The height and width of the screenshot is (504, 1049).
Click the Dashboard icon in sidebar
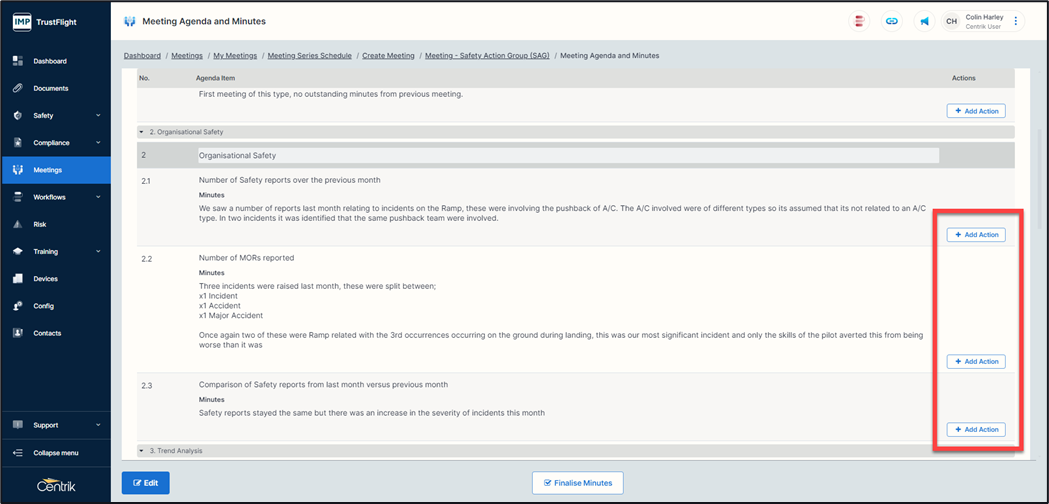[18, 62]
